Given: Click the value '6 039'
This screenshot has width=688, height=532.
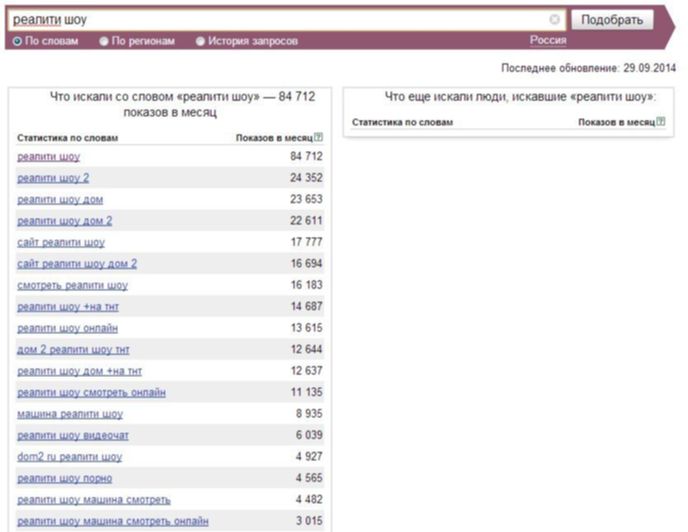Looking at the screenshot, I should coord(309,435).
